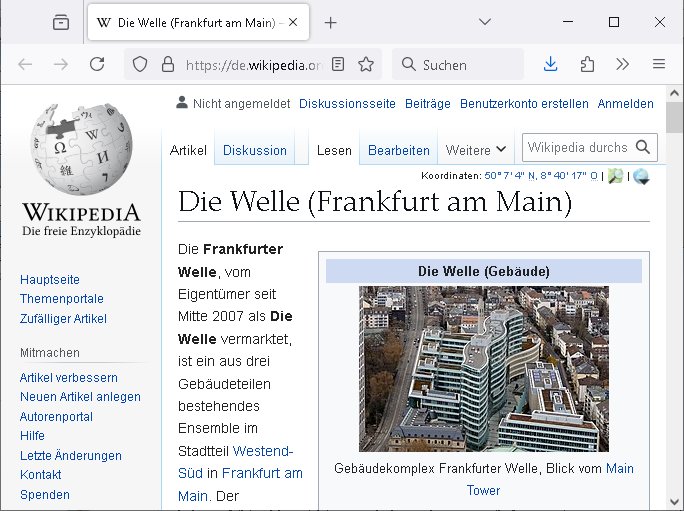
Task: Click into the Wikipedia search field
Action: pos(577,147)
